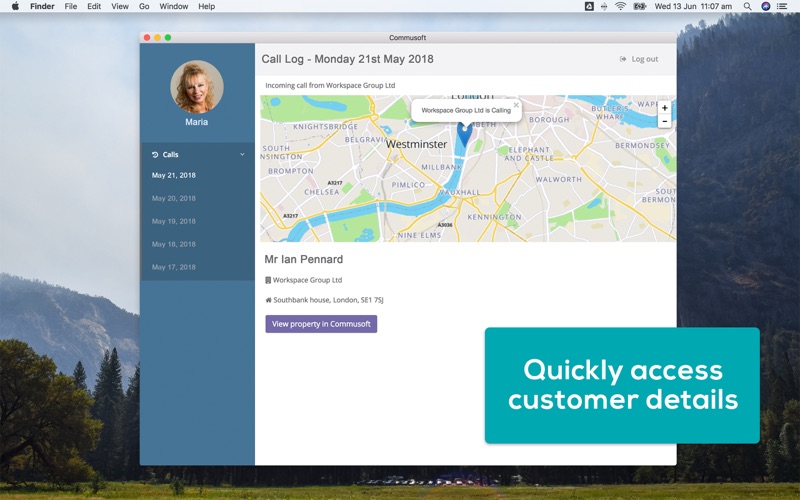Click the Maria user name label
This screenshot has height=500, width=800.
(x=196, y=122)
